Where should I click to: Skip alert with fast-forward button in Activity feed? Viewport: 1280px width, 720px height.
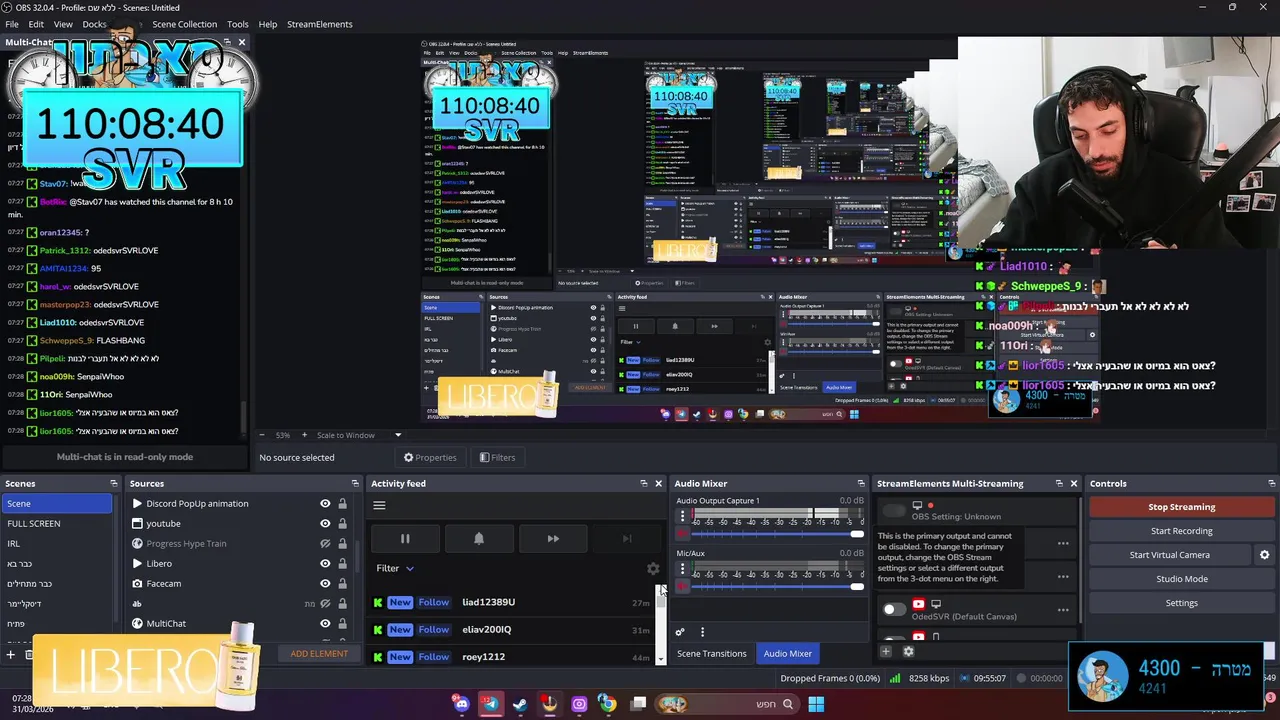coord(553,539)
